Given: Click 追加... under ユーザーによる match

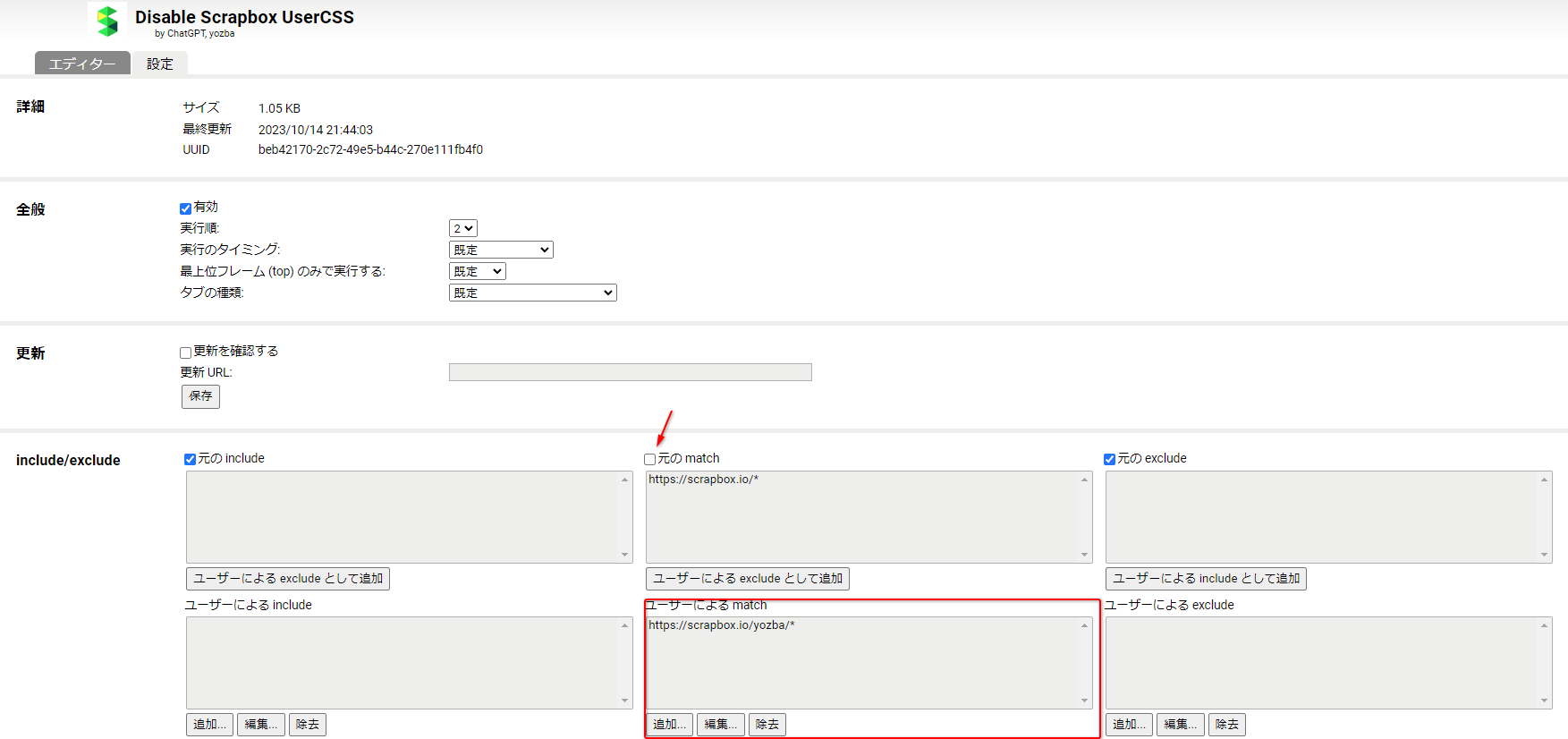Looking at the screenshot, I should pyautogui.click(x=670, y=725).
